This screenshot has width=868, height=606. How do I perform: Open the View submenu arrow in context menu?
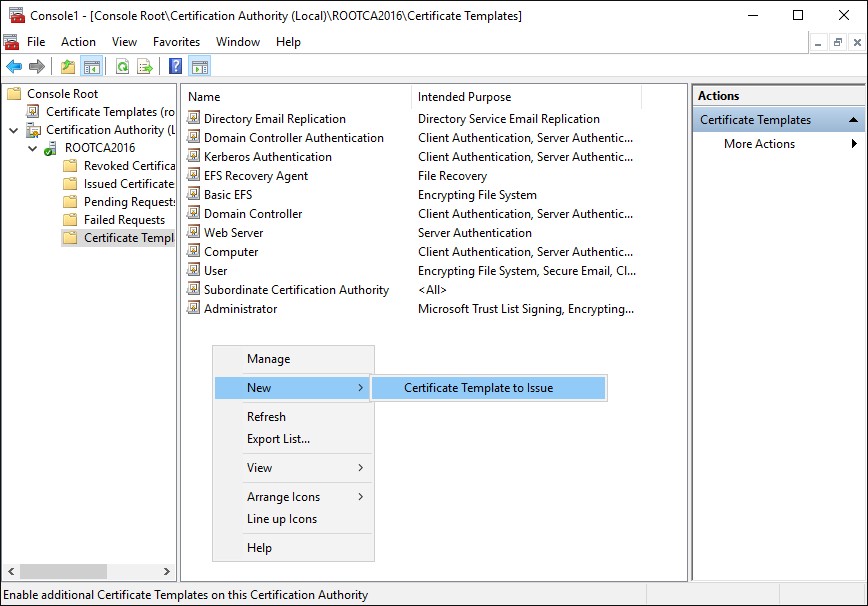360,468
